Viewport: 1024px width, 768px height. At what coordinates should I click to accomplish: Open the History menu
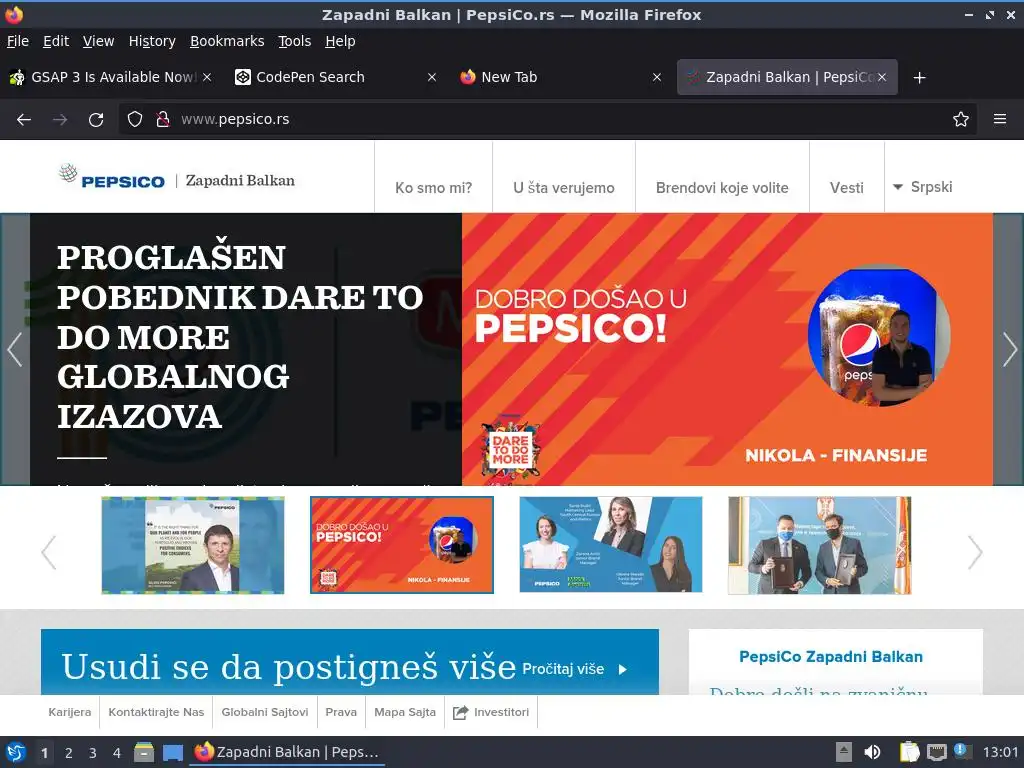coord(152,41)
